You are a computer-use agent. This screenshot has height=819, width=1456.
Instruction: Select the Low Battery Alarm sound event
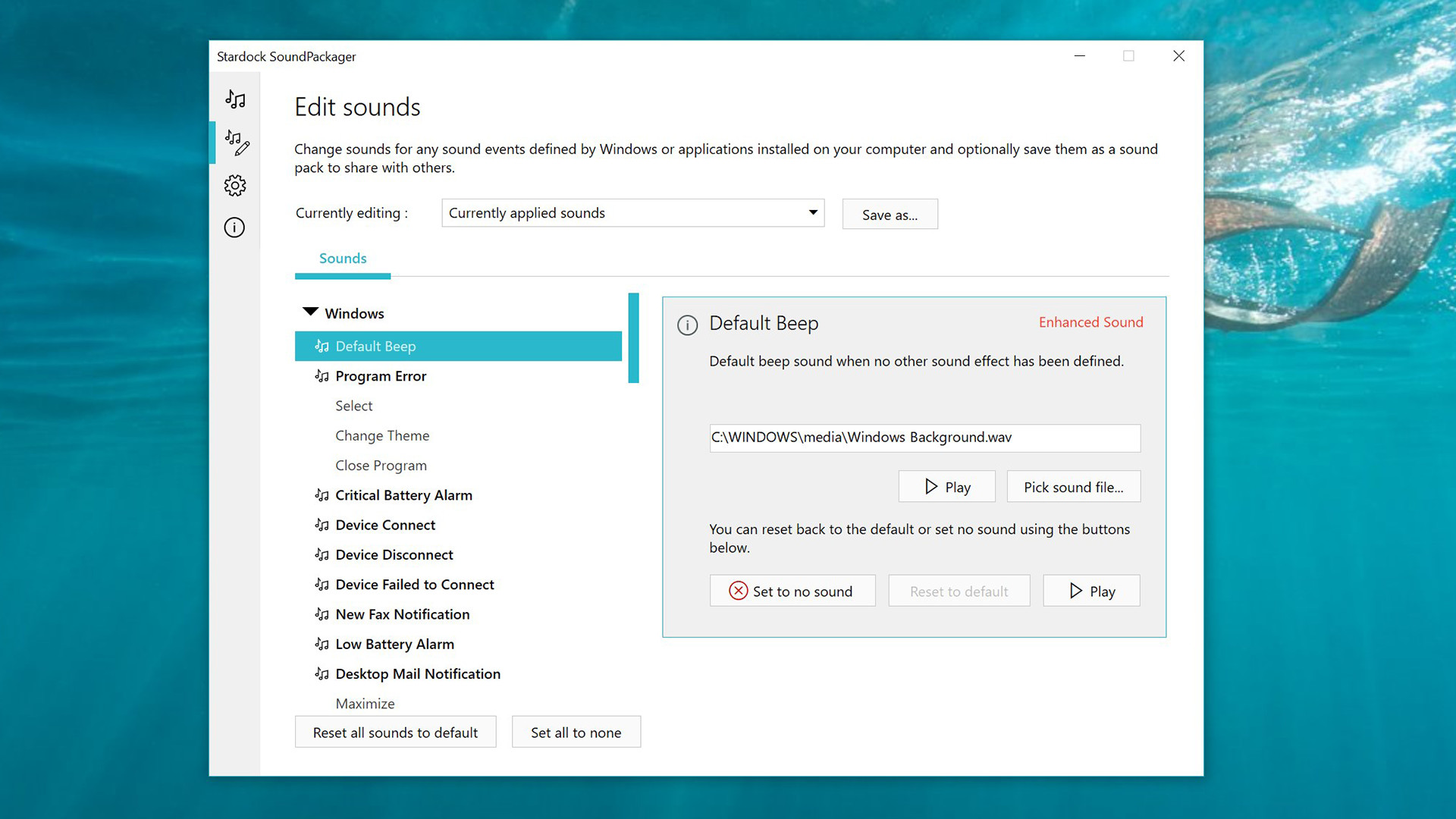coord(394,644)
